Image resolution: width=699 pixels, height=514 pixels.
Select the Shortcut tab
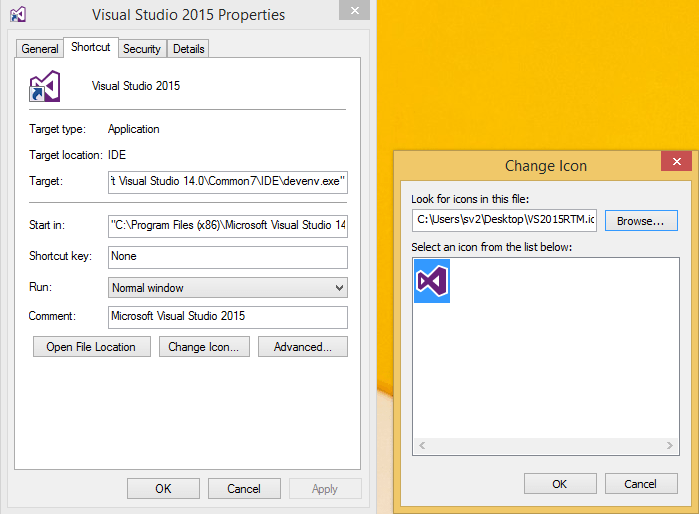[x=91, y=48]
